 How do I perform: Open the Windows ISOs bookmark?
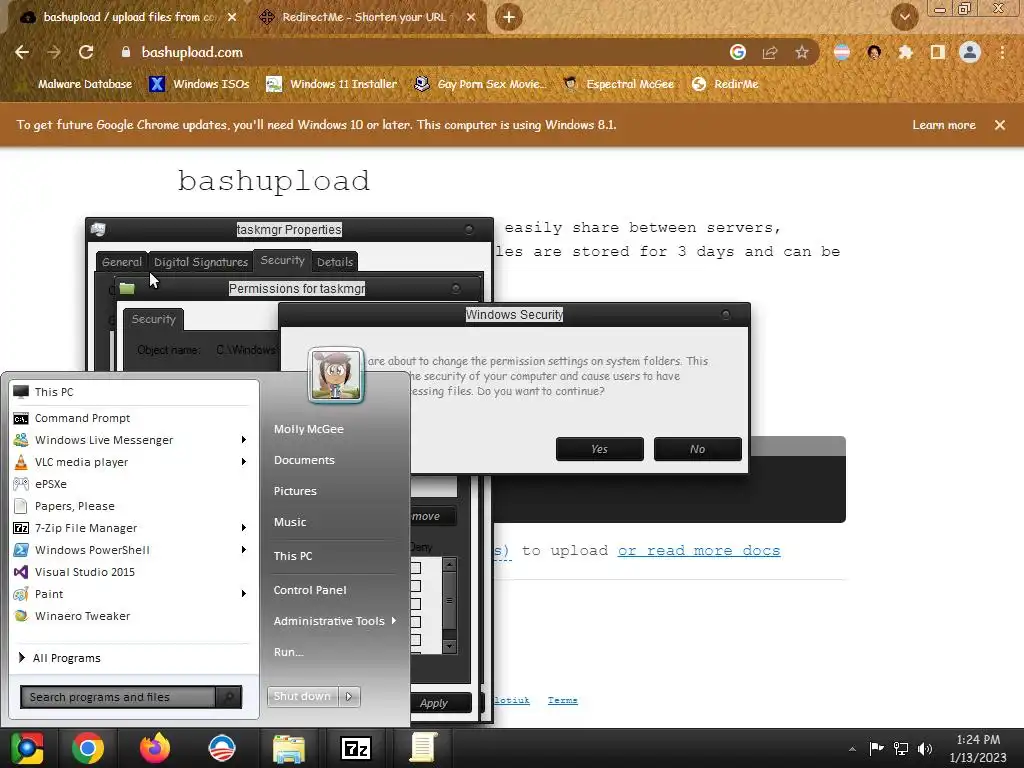pos(199,84)
